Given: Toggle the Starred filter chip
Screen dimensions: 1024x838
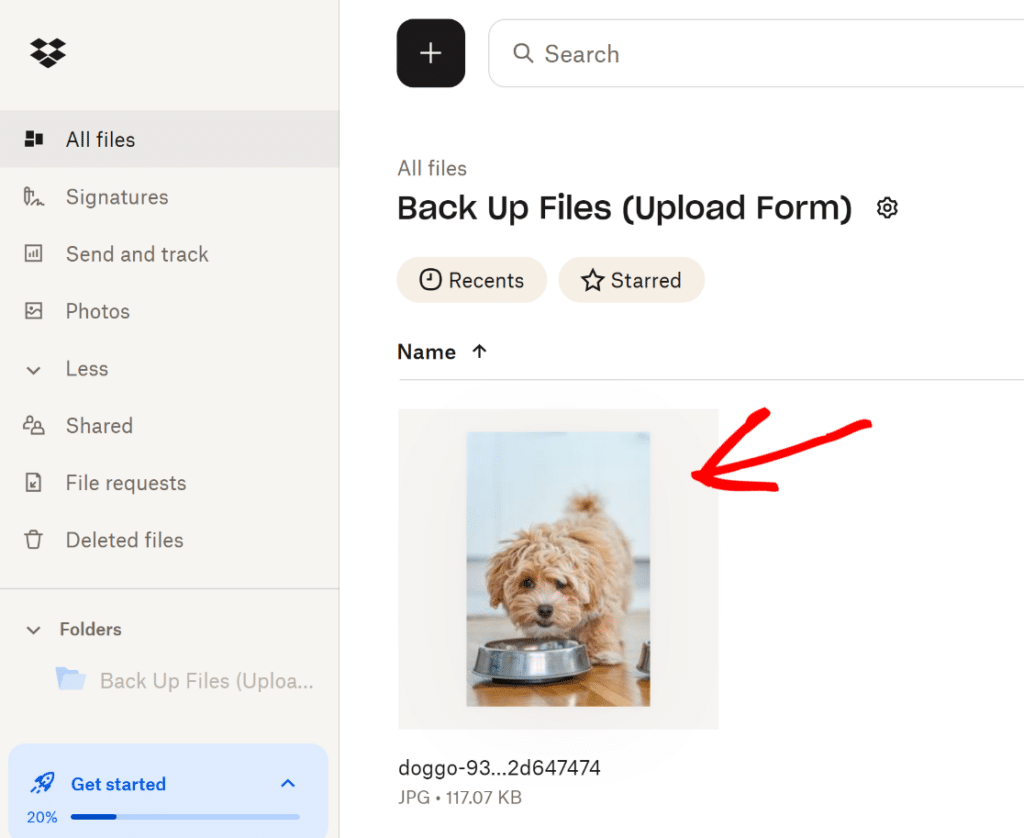Looking at the screenshot, I should click(x=631, y=280).
